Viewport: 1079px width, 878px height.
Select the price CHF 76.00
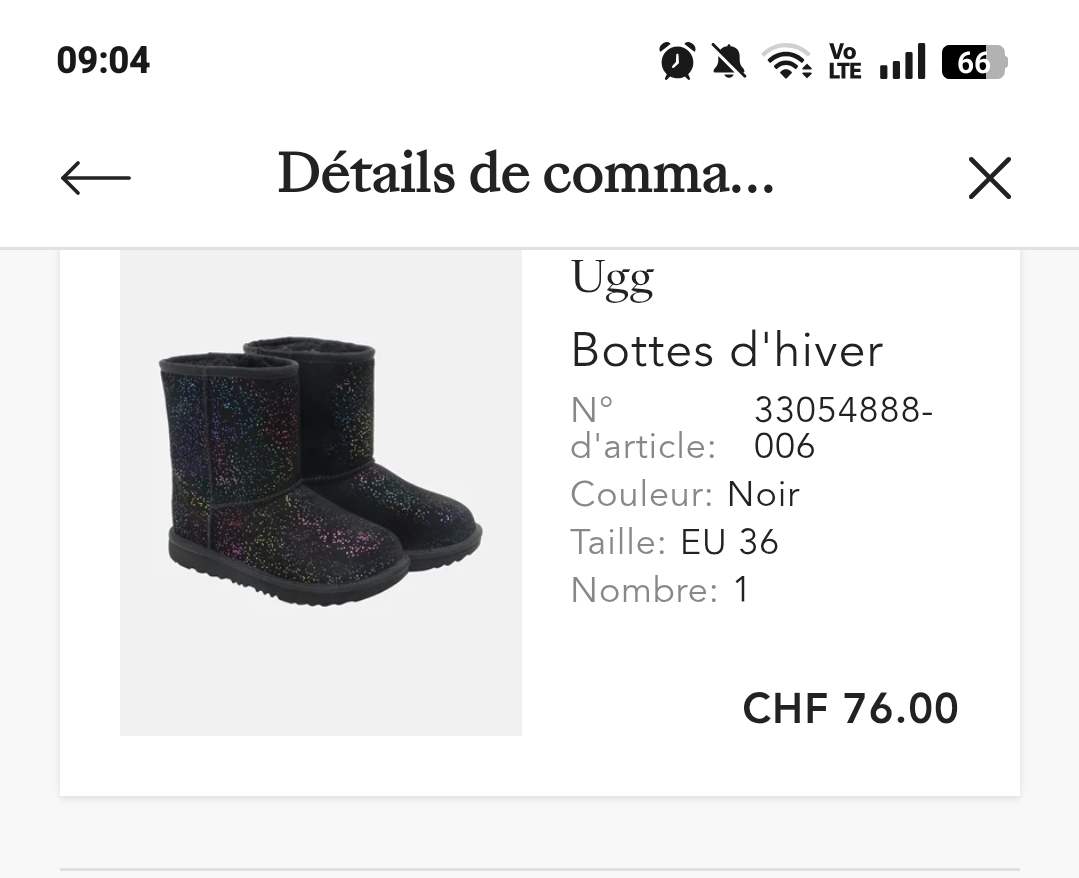pos(849,708)
